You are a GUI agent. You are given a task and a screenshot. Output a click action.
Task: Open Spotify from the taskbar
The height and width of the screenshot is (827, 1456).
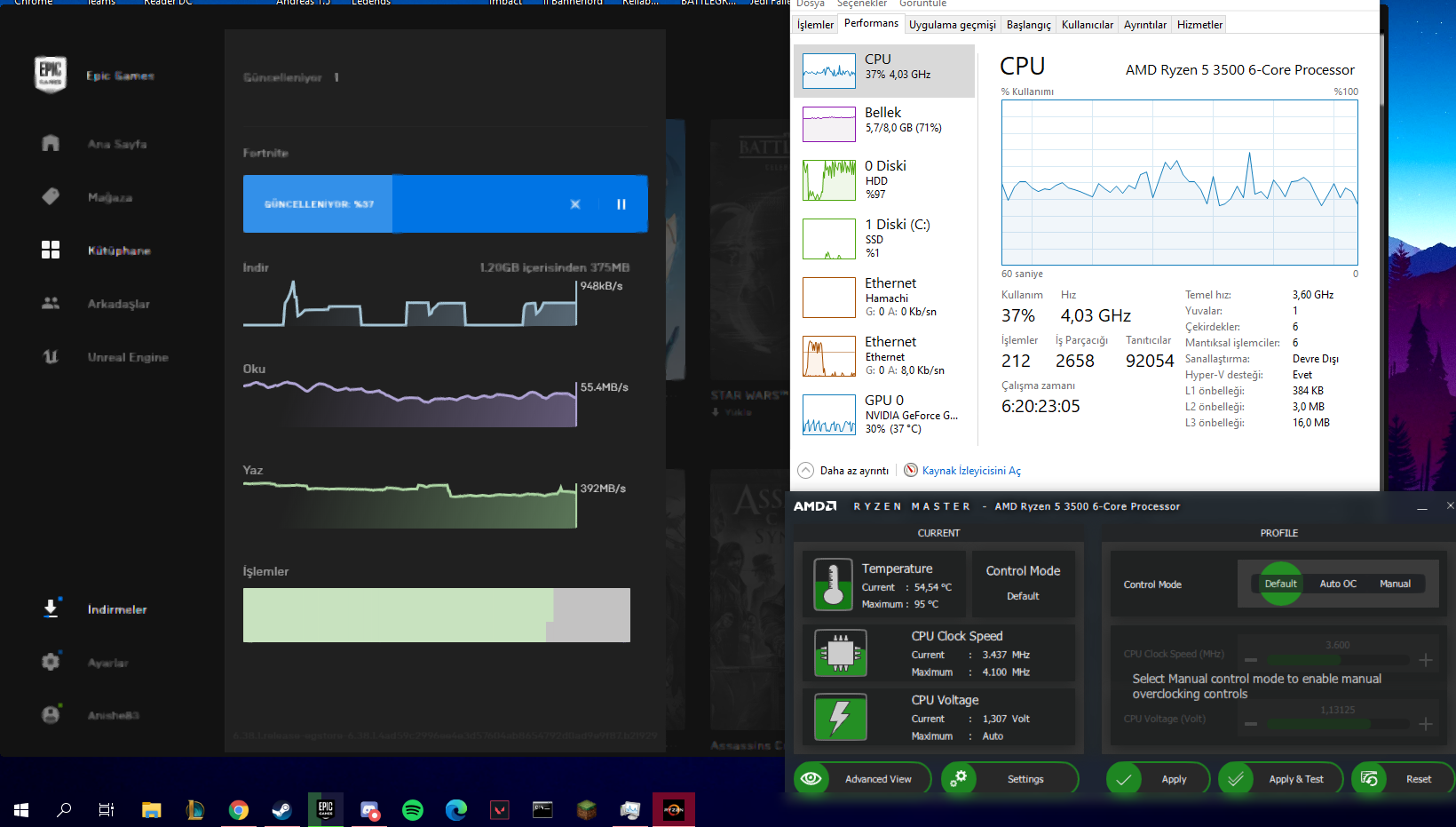click(413, 809)
